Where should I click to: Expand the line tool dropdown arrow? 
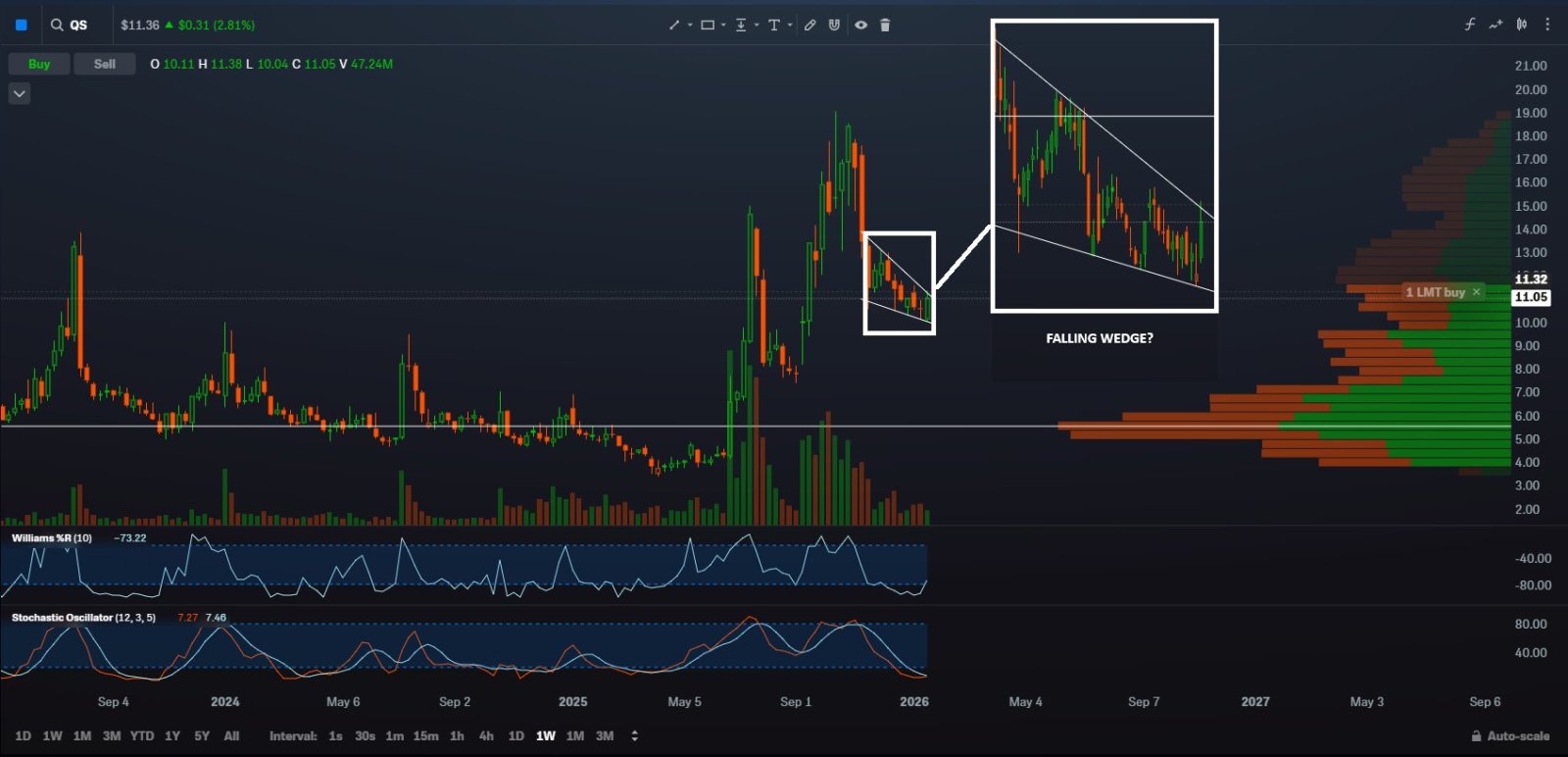click(690, 25)
